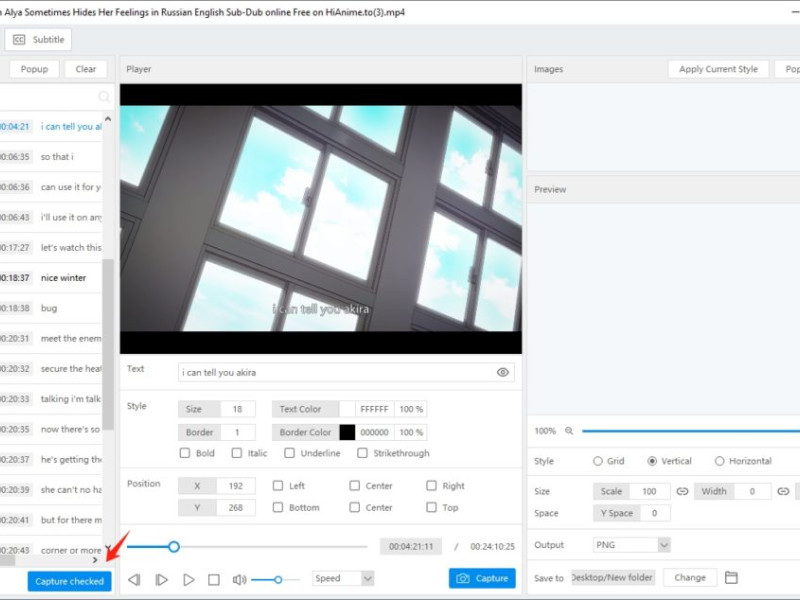The image size is (800, 600).
Task: Click the Y position value field
Action: click(236, 508)
